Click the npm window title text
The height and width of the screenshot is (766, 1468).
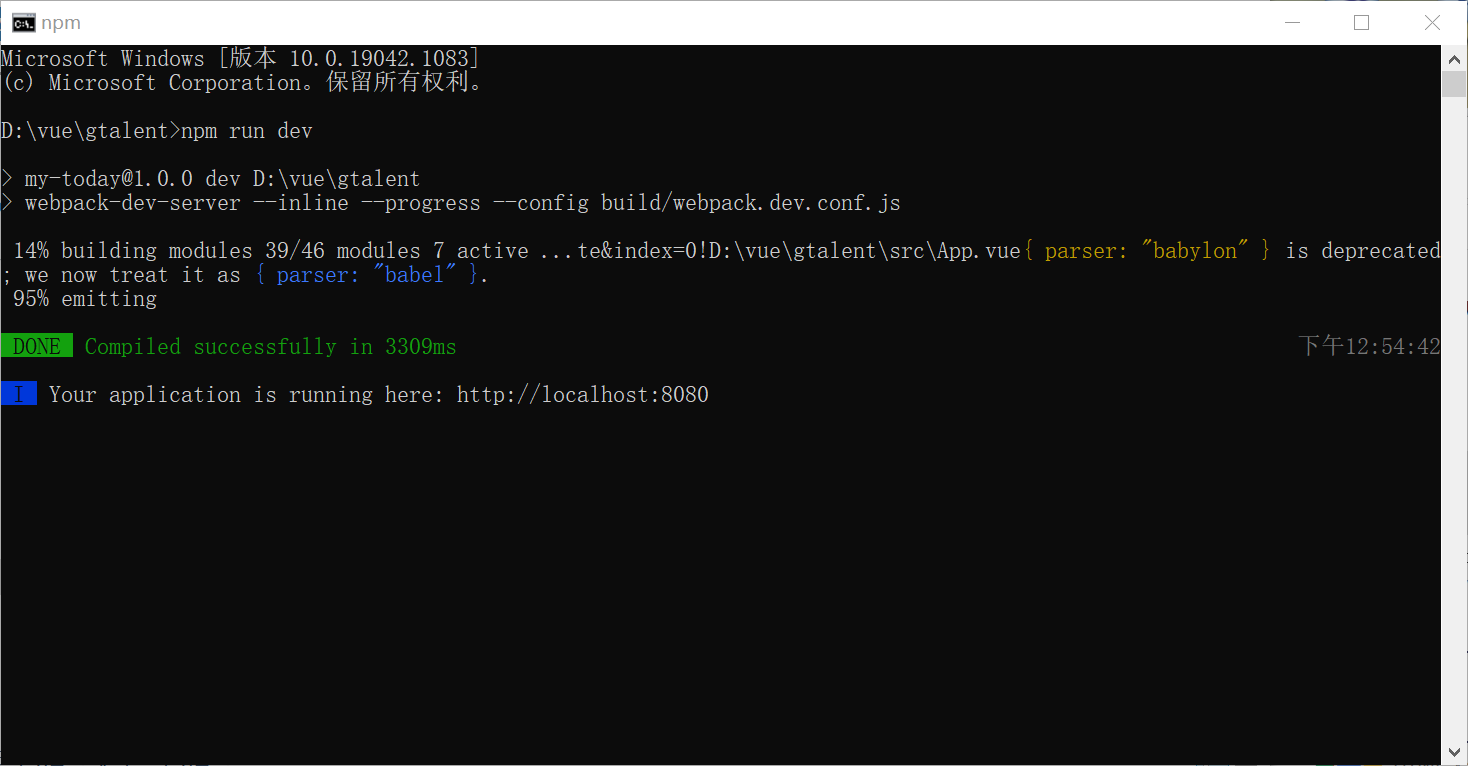[x=61, y=23]
